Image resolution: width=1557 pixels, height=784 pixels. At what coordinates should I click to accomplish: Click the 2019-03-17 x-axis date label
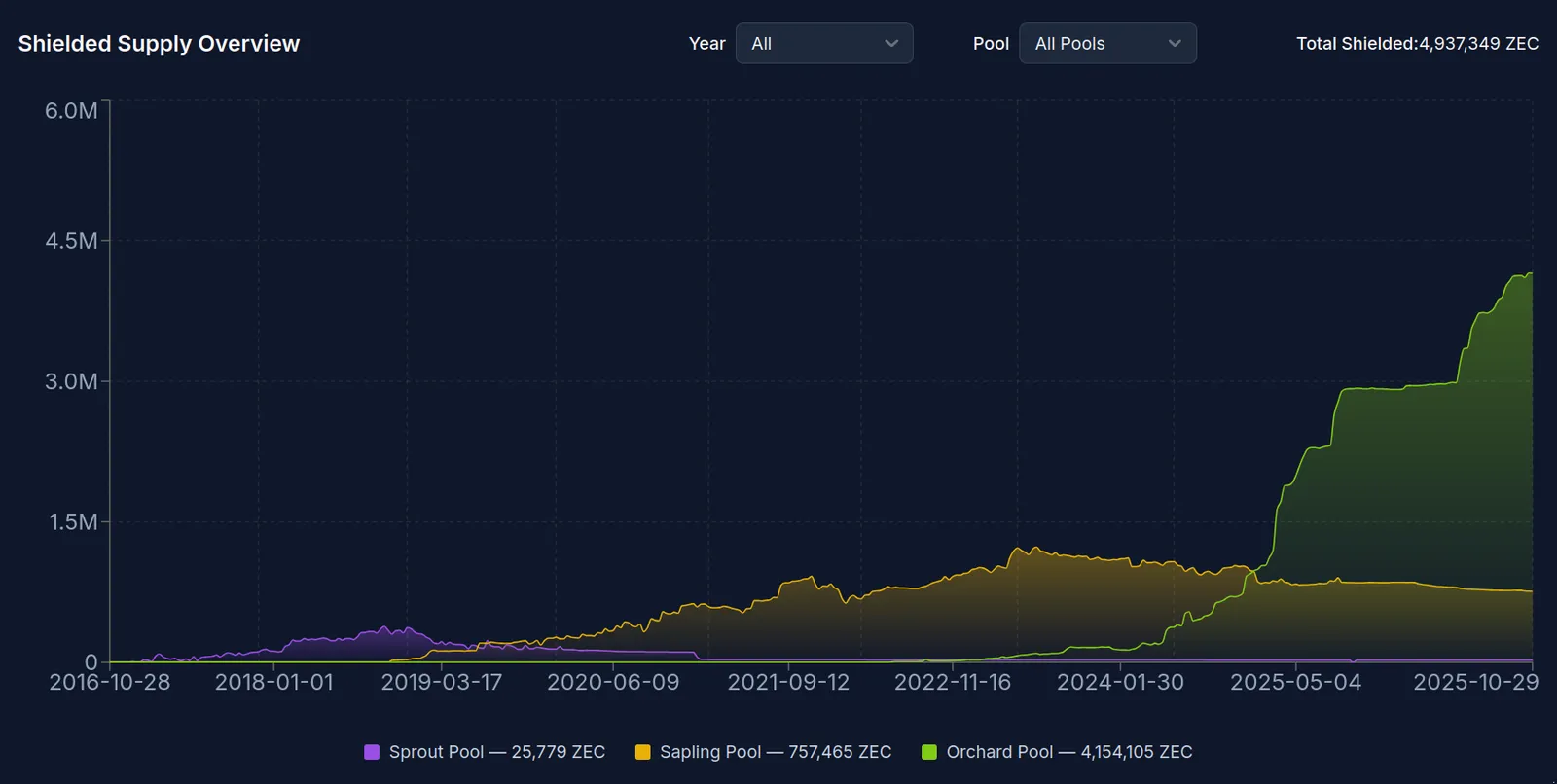click(442, 682)
